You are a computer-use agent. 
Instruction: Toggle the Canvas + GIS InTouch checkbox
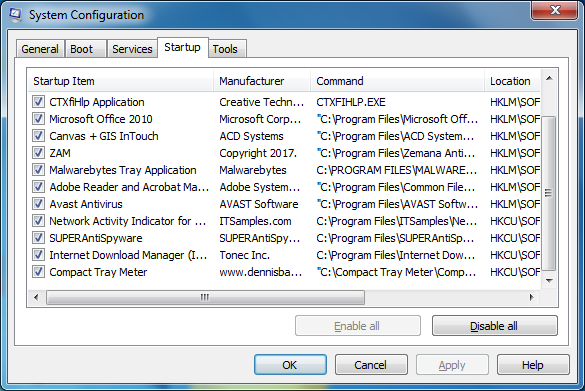tap(38, 136)
